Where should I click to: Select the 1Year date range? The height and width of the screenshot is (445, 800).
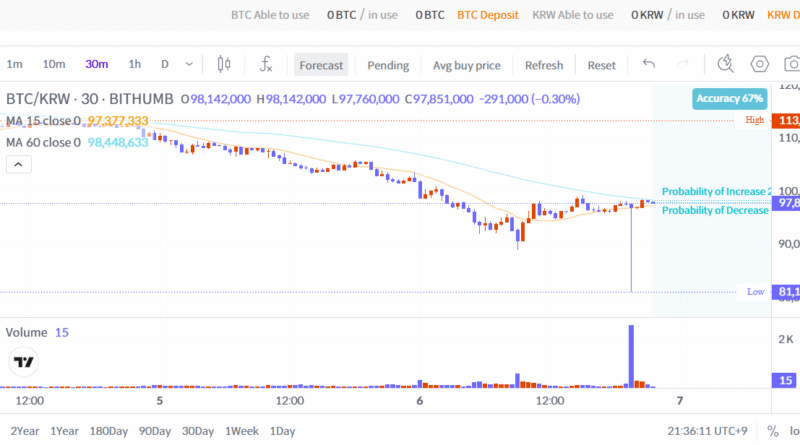pos(64,431)
